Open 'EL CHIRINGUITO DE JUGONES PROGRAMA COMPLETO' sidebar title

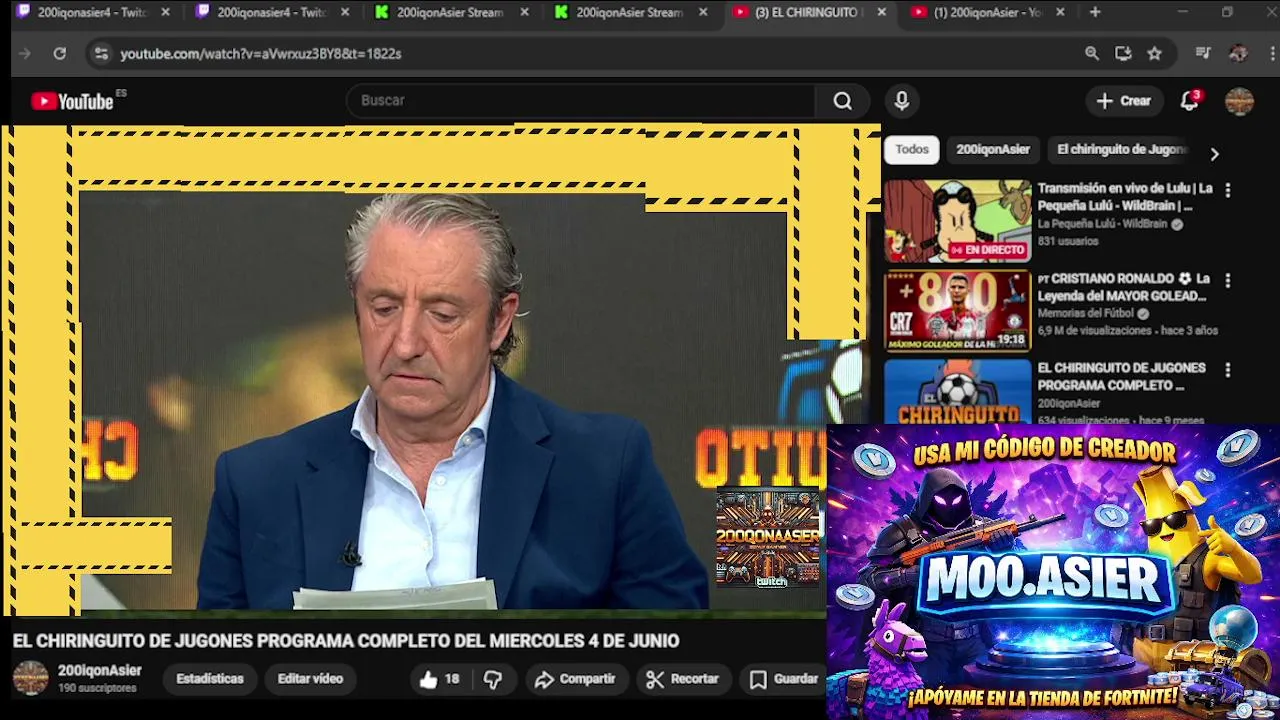[x=1121, y=377]
